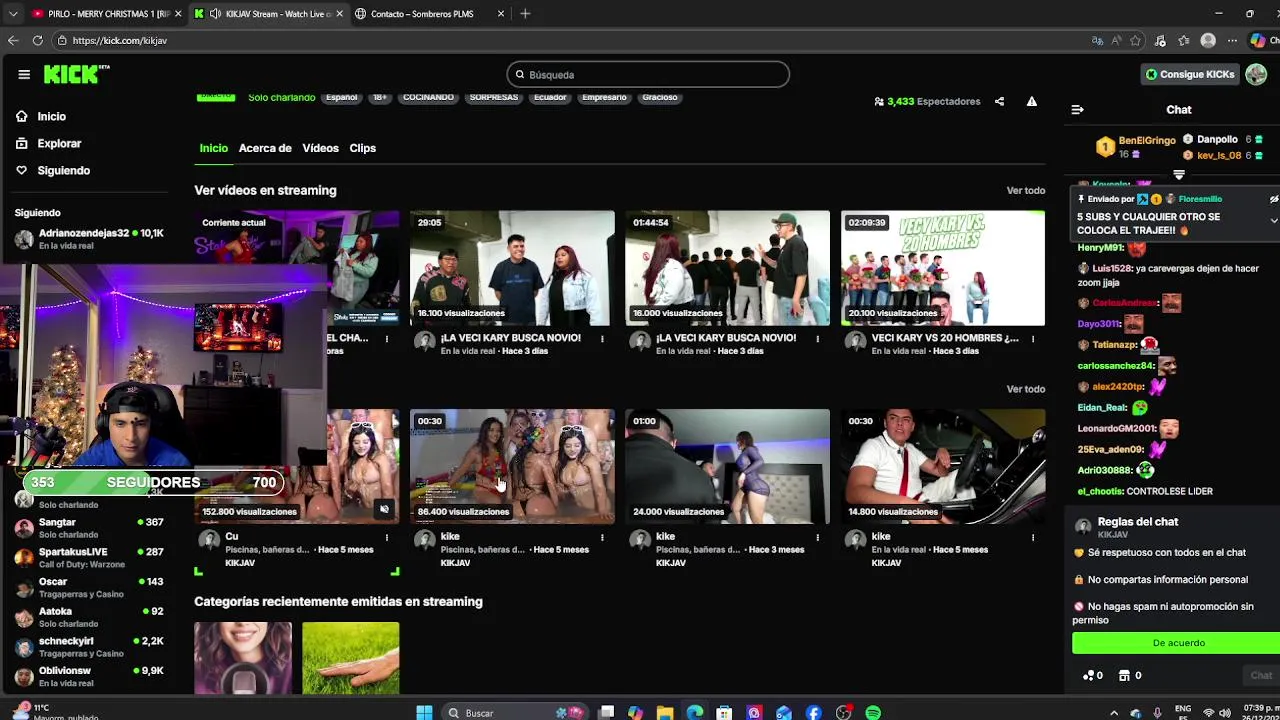The image size is (1280, 720).
Task: Click the Español tag
Action: (341, 97)
